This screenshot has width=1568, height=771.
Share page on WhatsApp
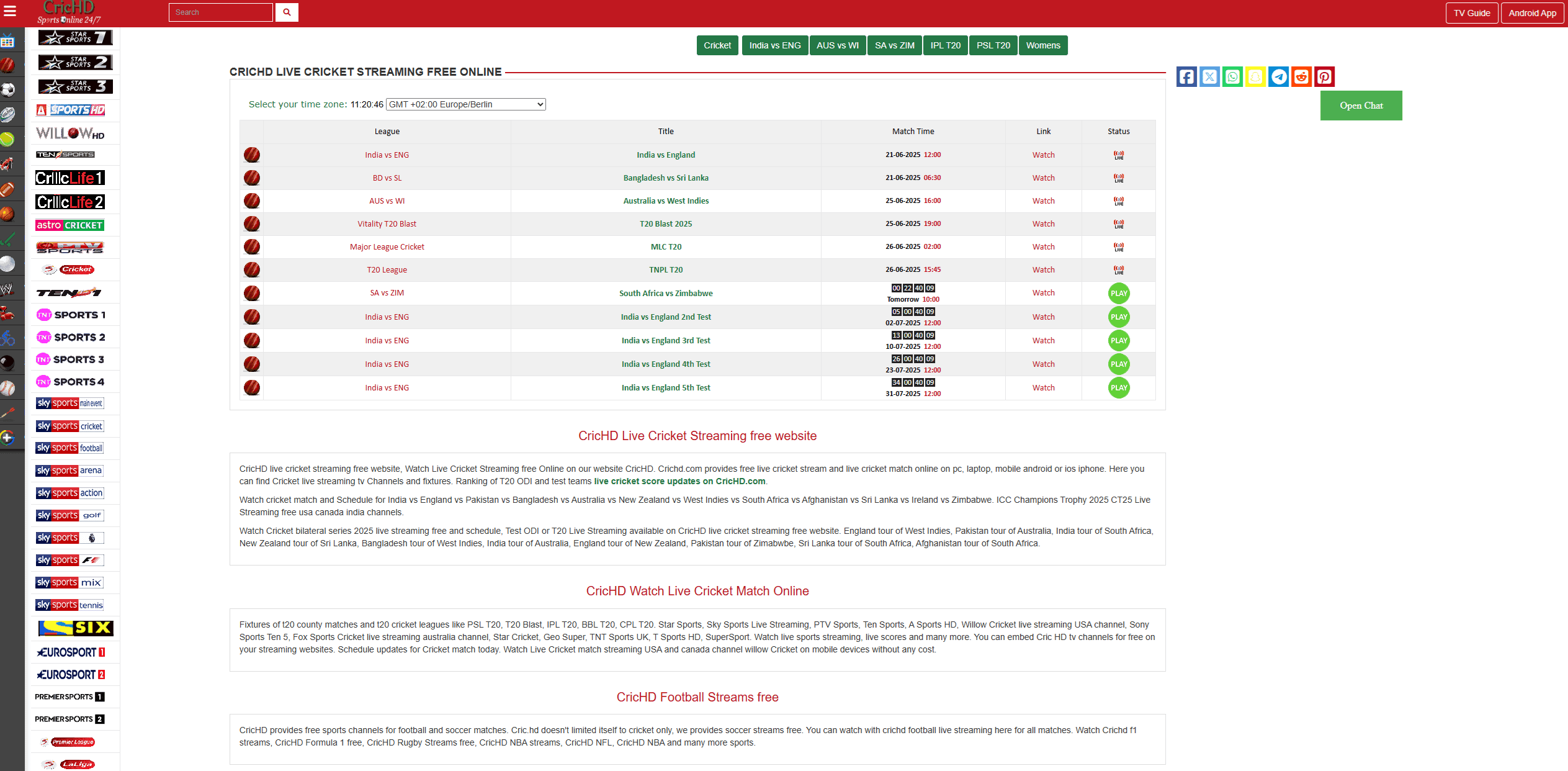pos(1232,77)
